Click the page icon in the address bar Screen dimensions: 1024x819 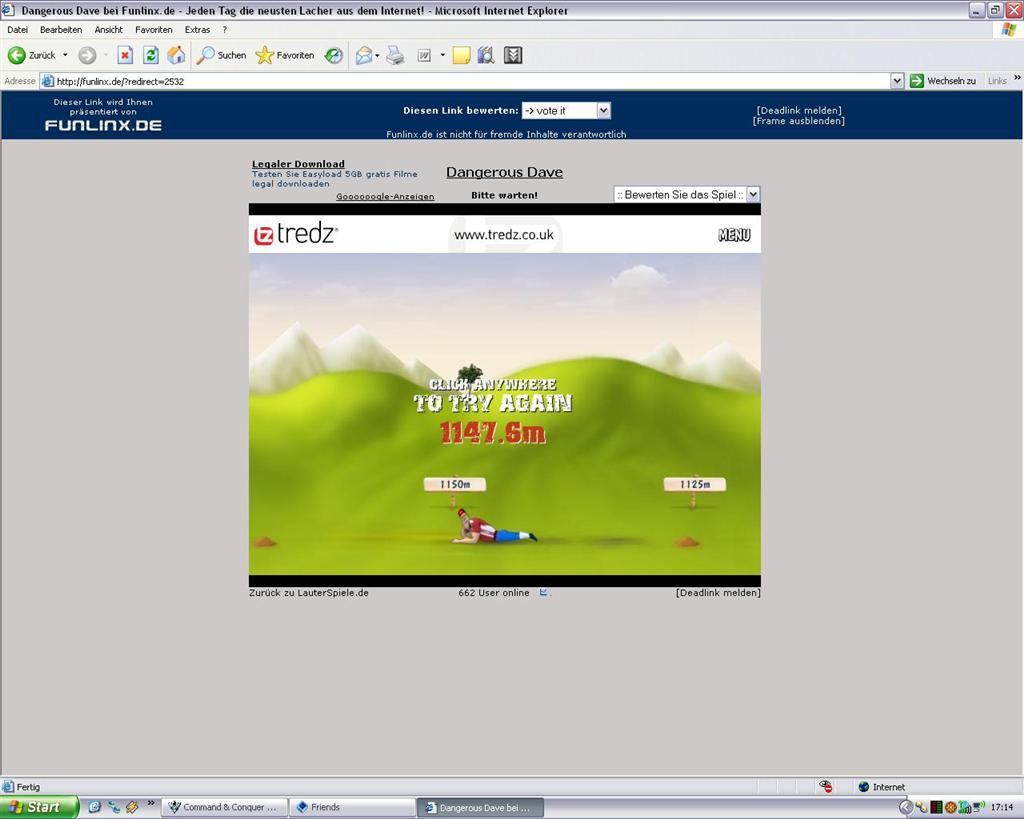click(47, 81)
